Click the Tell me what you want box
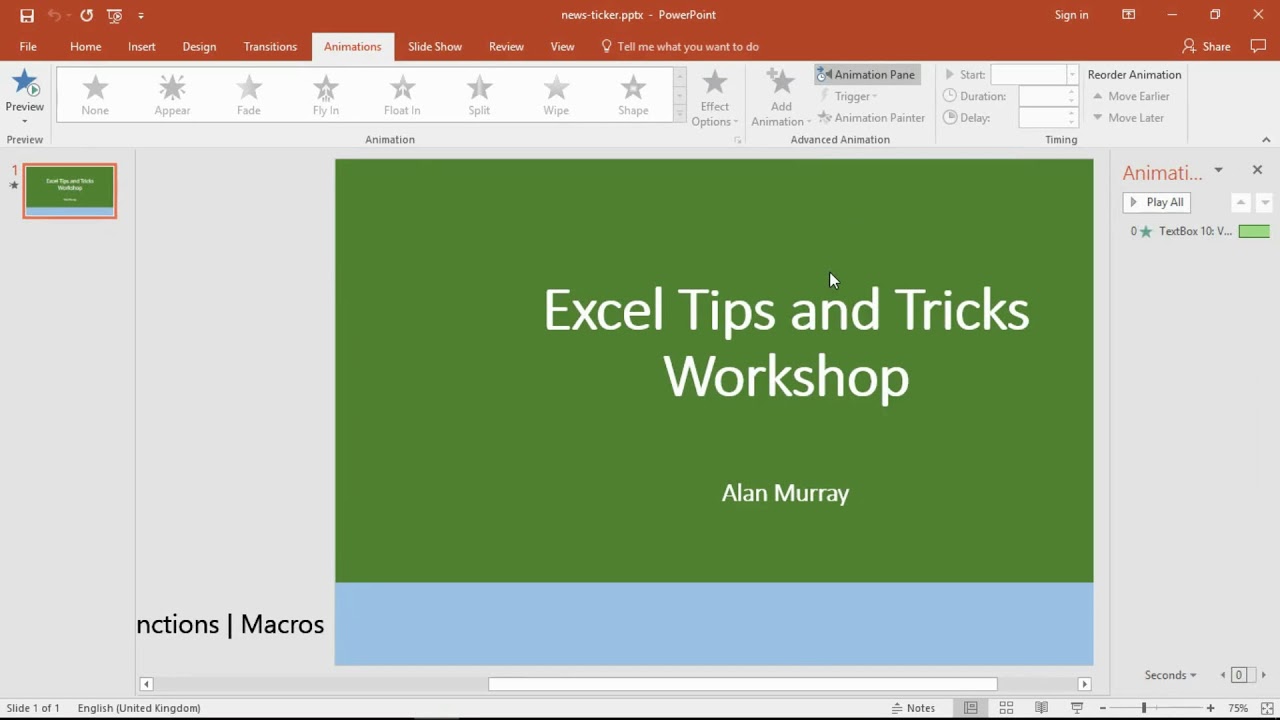This screenshot has width=1280, height=720. pos(679,47)
